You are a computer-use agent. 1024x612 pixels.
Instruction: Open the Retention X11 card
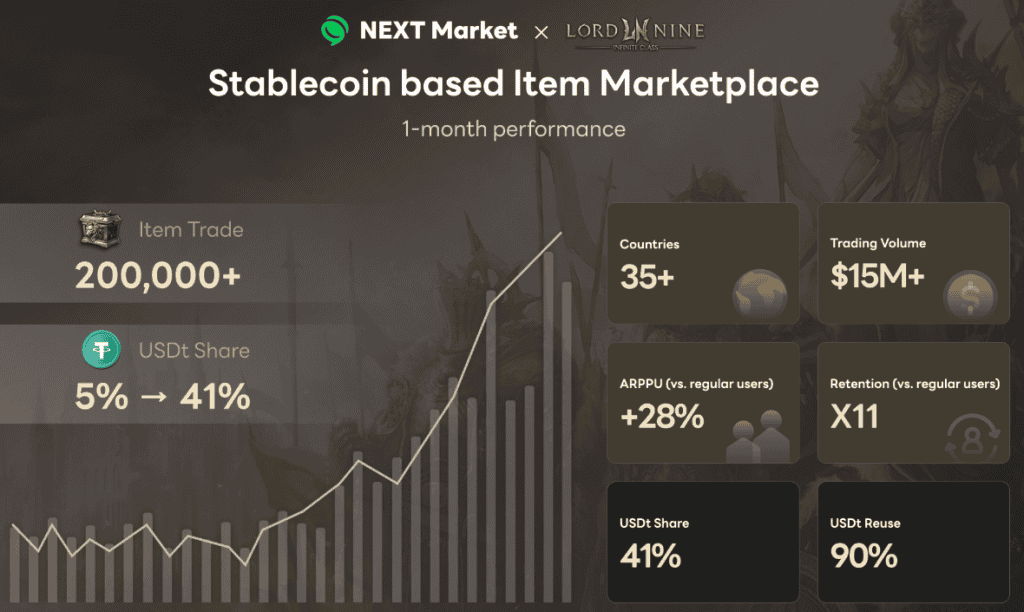pyautogui.click(x=913, y=402)
